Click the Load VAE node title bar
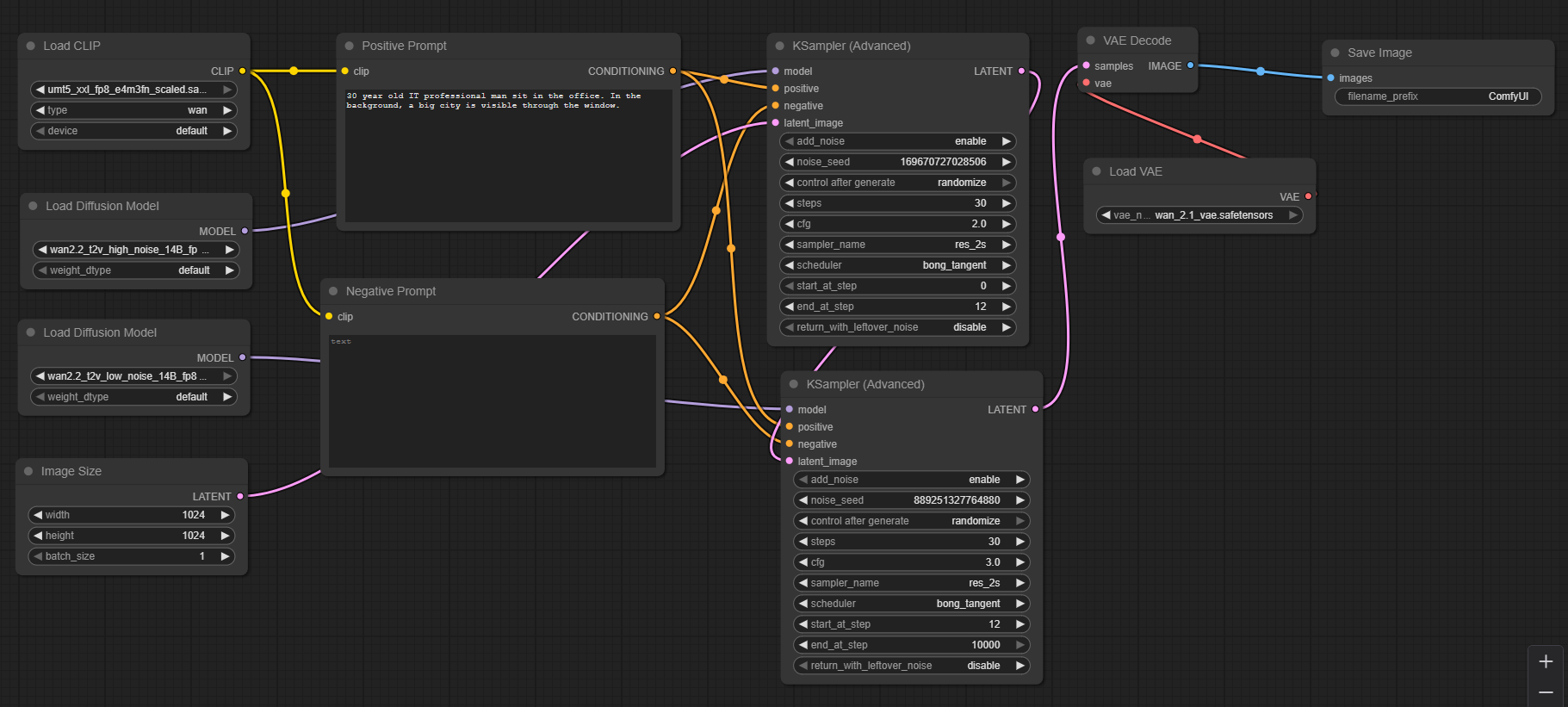The width and height of the screenshot is (1568, 707). (1135, 171)
